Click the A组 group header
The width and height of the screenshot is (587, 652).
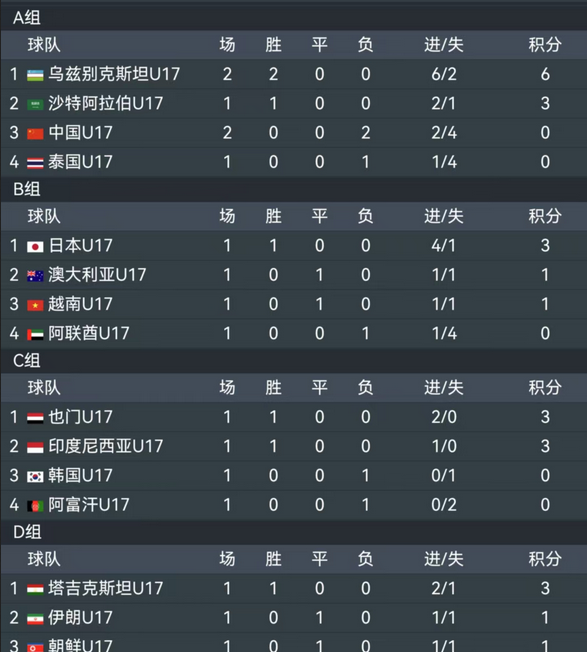click(27, 18)
